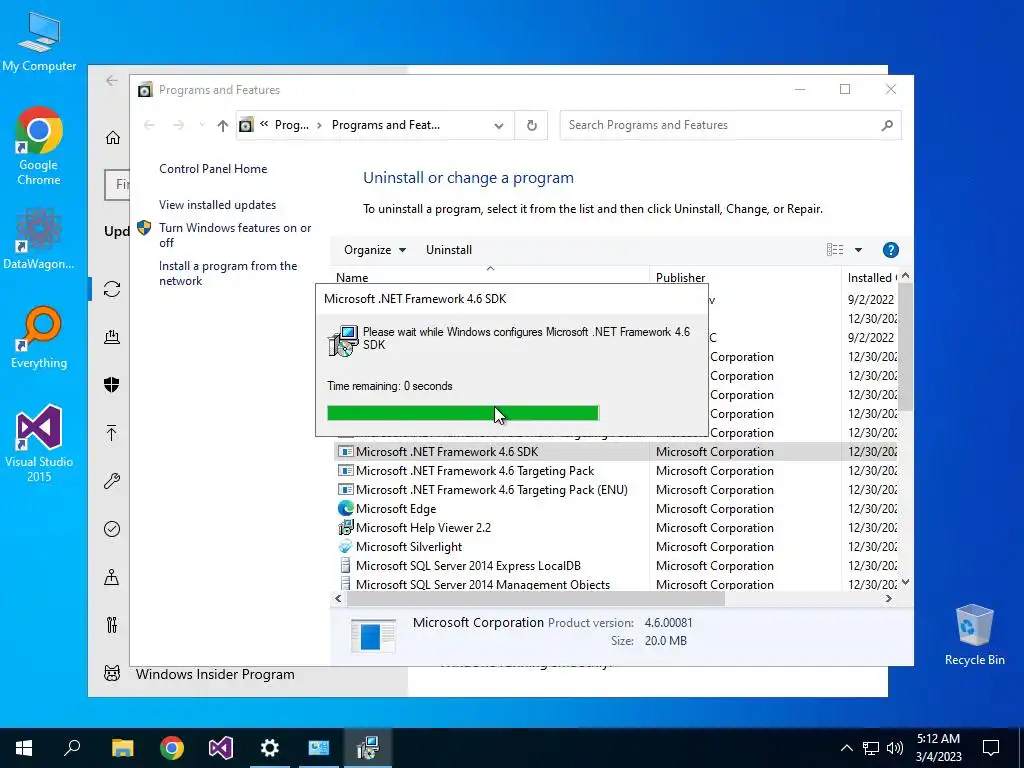
Task: Open Windows Update sync icon in Settings sidebar
Action: click(112, 289)
